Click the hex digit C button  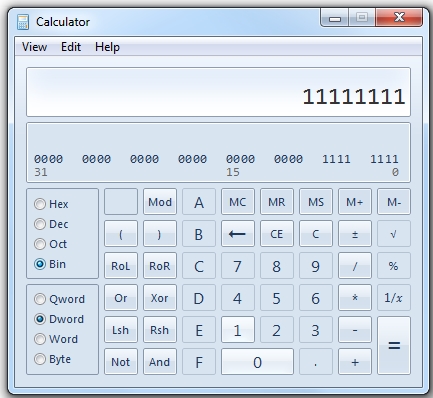199,266
